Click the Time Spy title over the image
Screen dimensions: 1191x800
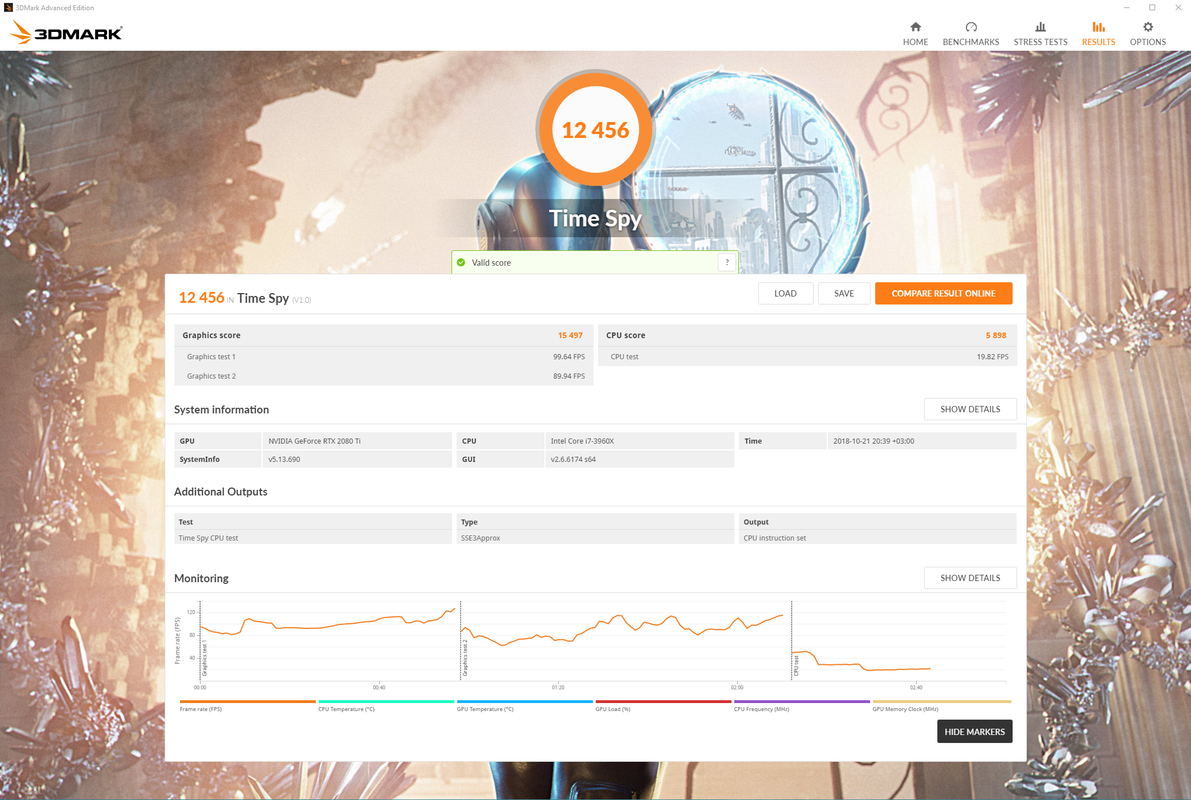tap(595, 219)
